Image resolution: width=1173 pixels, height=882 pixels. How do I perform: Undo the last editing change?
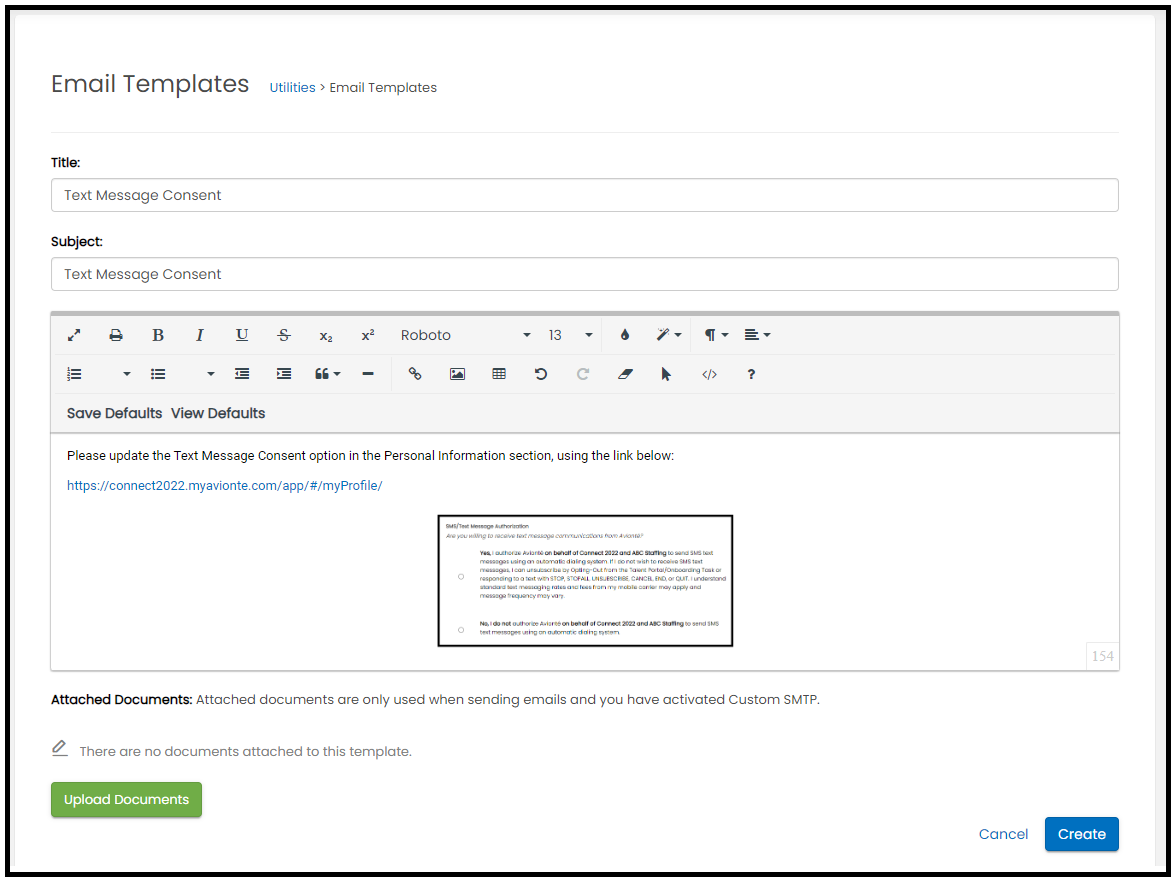[x=540, y=373]
